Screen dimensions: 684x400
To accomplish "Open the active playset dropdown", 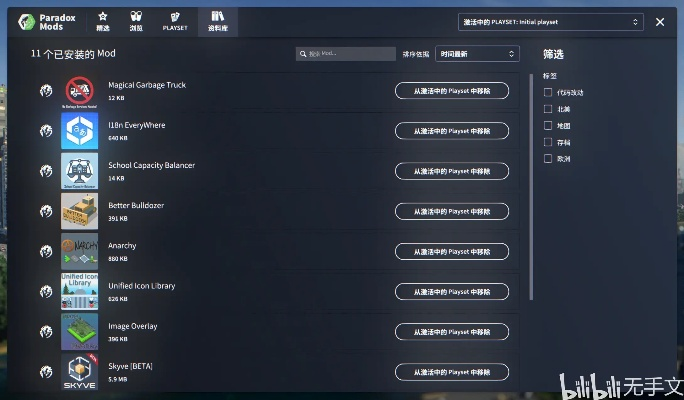I will click(551, 22).
